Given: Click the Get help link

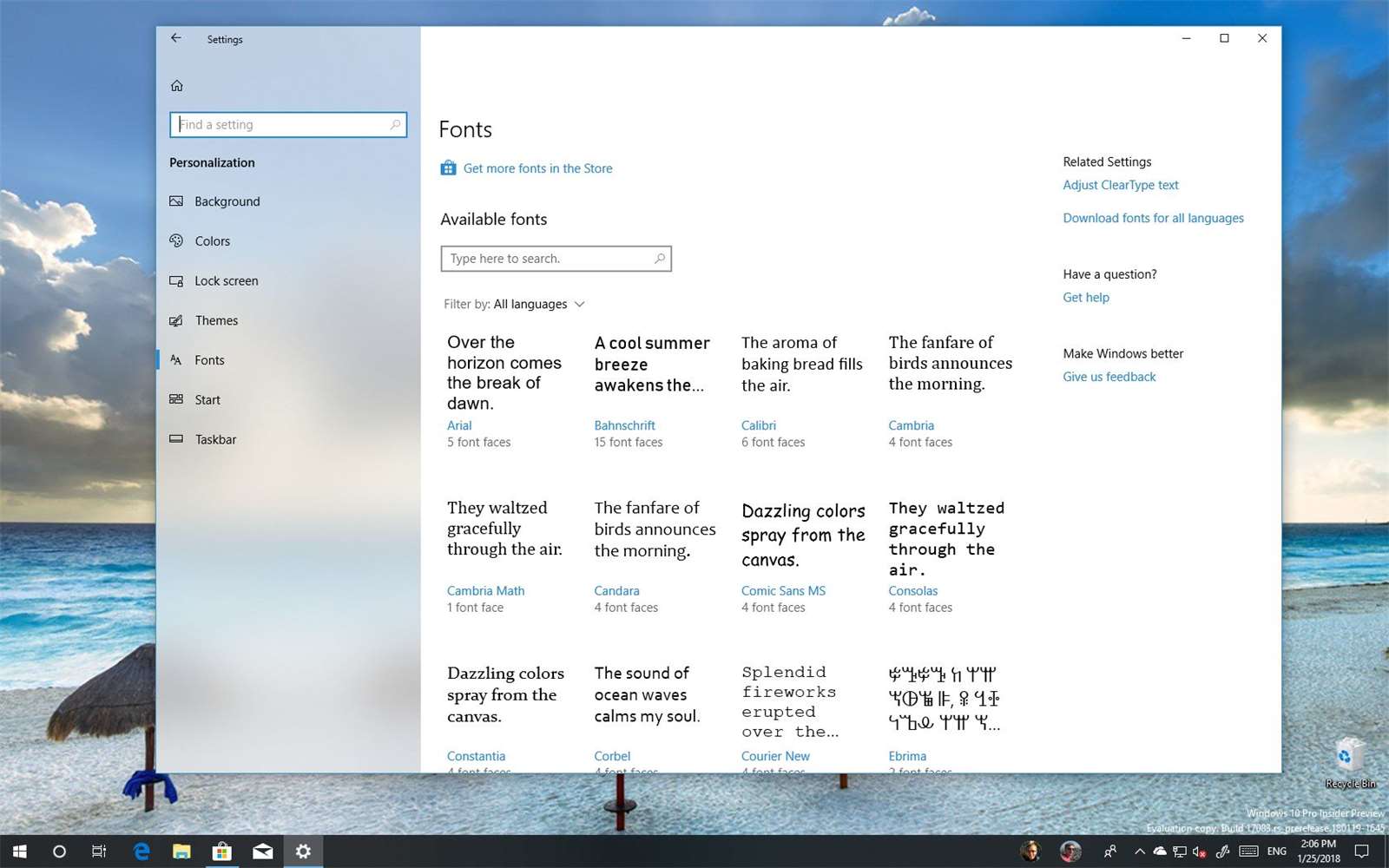Looking at the screenshot, I should (x=1086, y=297).
